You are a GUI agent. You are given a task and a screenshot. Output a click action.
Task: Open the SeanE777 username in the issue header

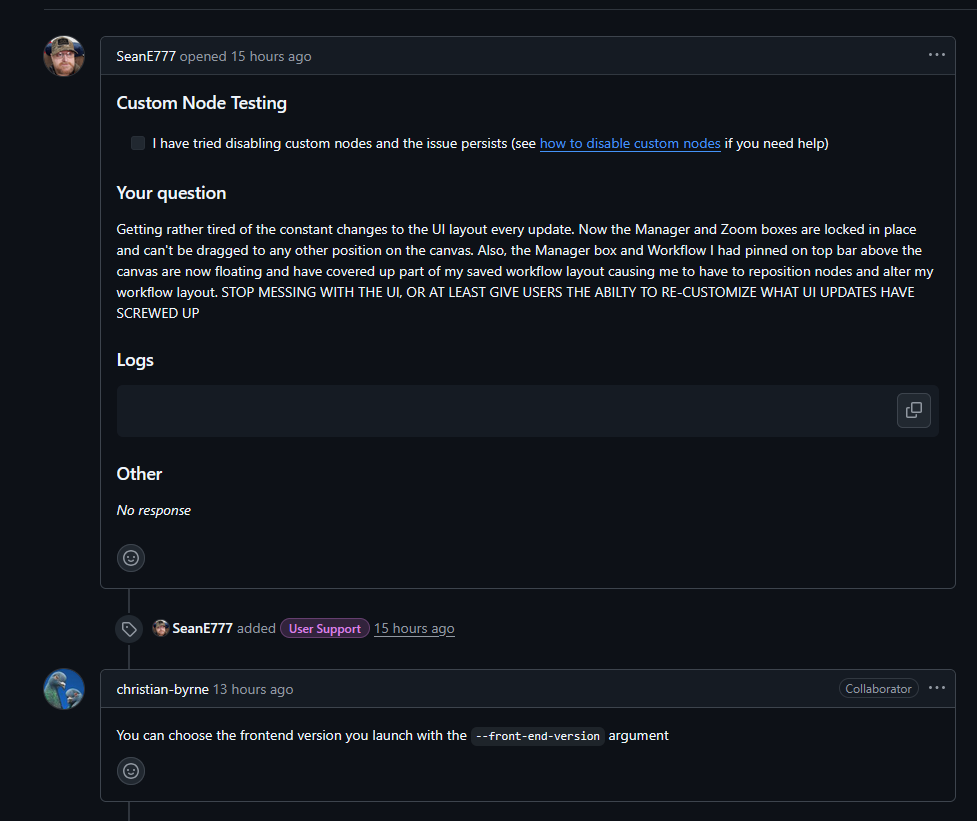tap(146, 57)
